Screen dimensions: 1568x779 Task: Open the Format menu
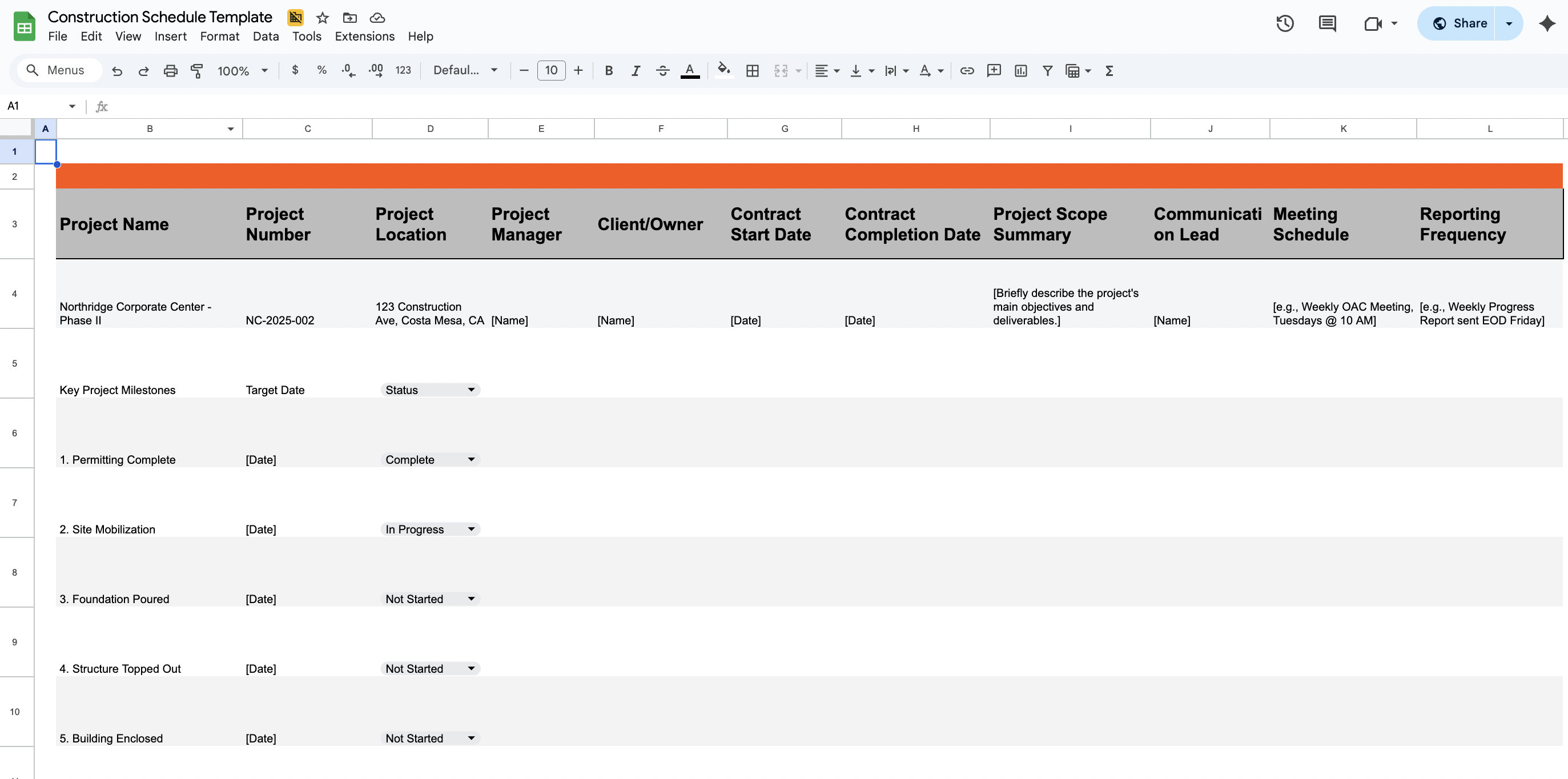(x=219, y=37)
